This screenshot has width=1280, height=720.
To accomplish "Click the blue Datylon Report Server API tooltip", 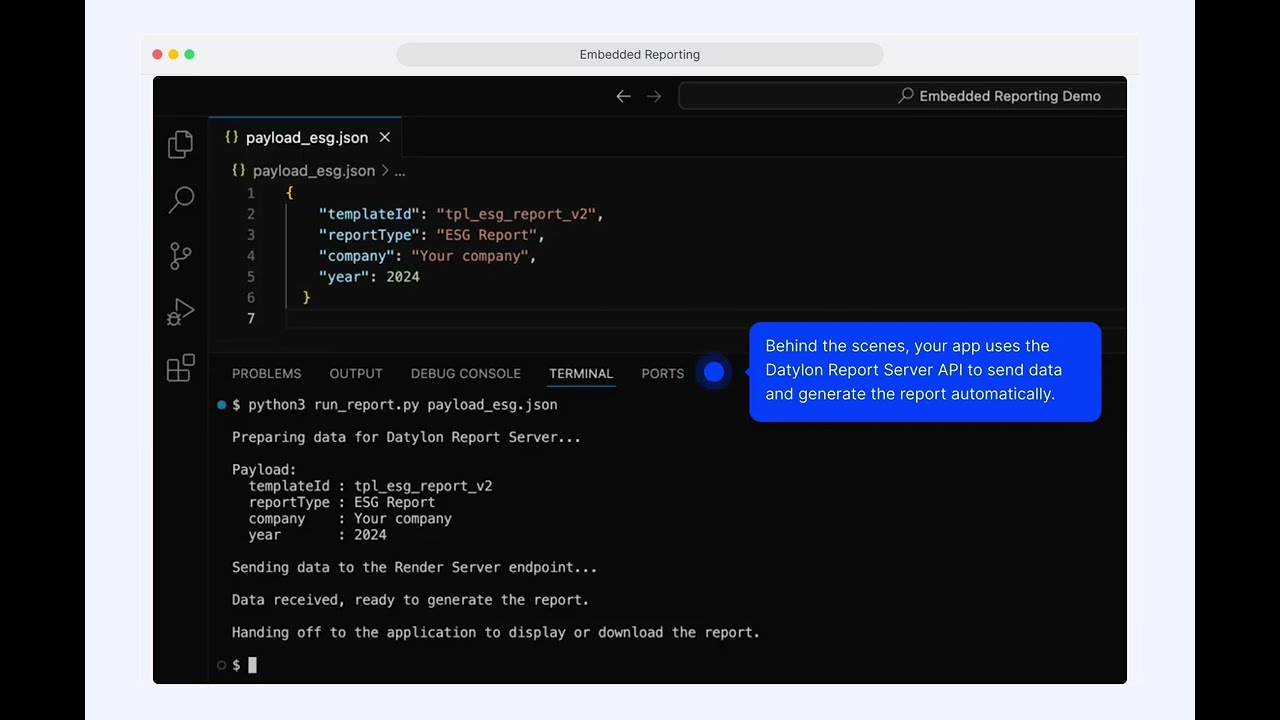I will [x=925, y=371].
